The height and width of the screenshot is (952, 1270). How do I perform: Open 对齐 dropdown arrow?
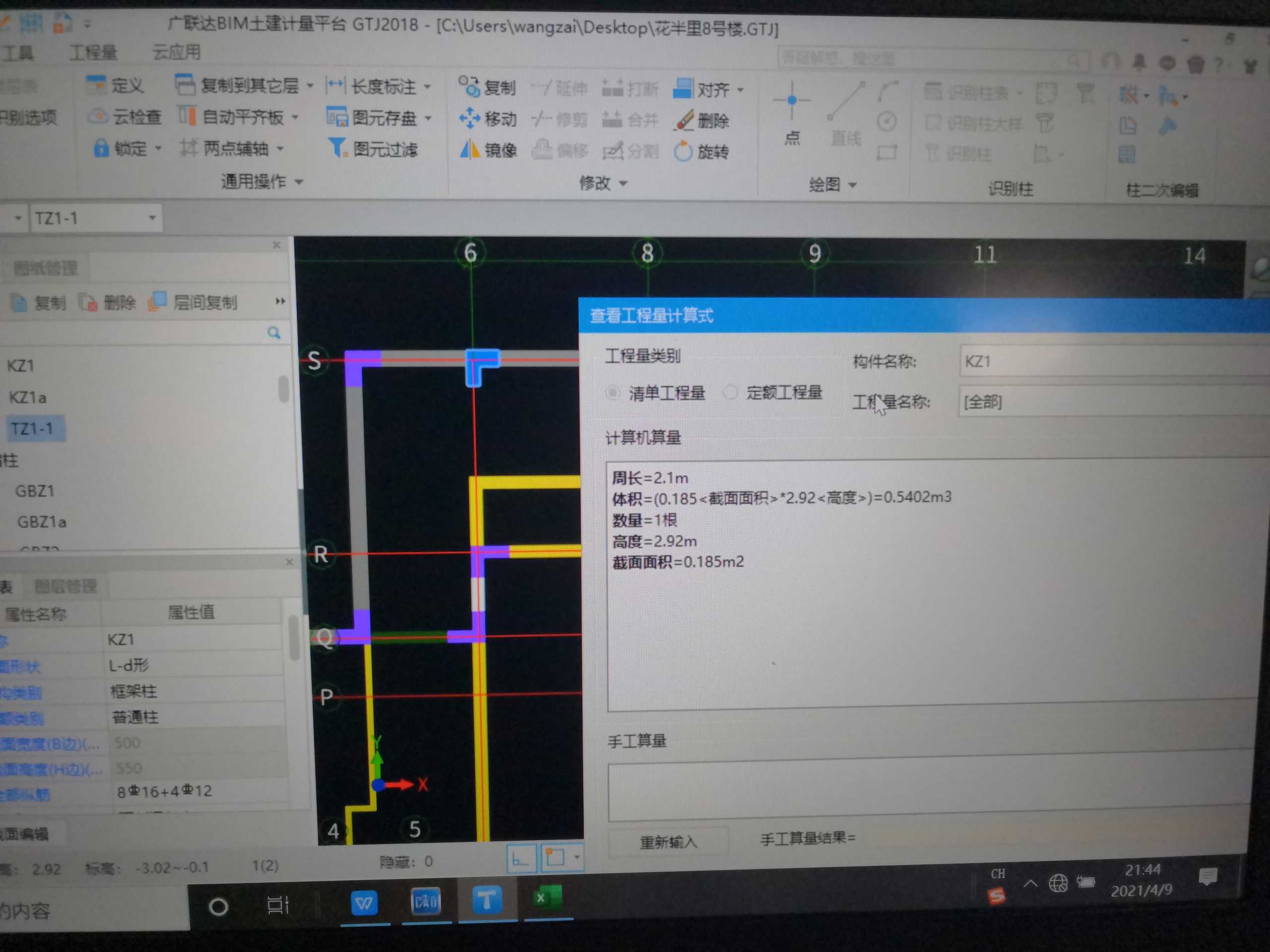tap(741, 90)
